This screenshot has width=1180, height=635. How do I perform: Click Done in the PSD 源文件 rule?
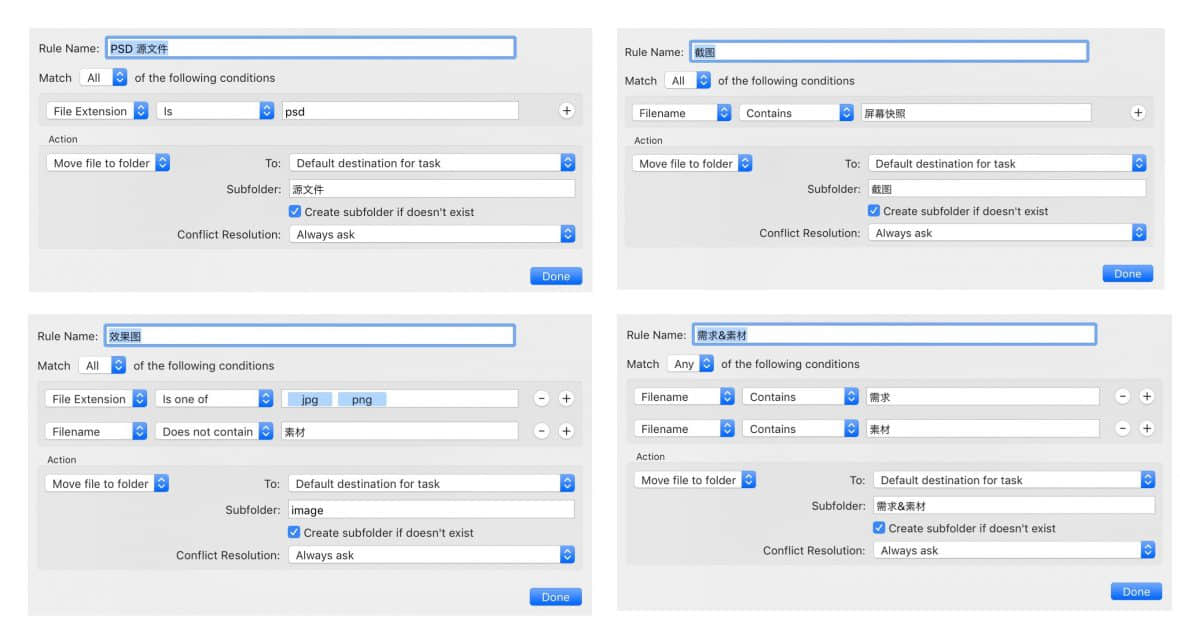[555, 276]
